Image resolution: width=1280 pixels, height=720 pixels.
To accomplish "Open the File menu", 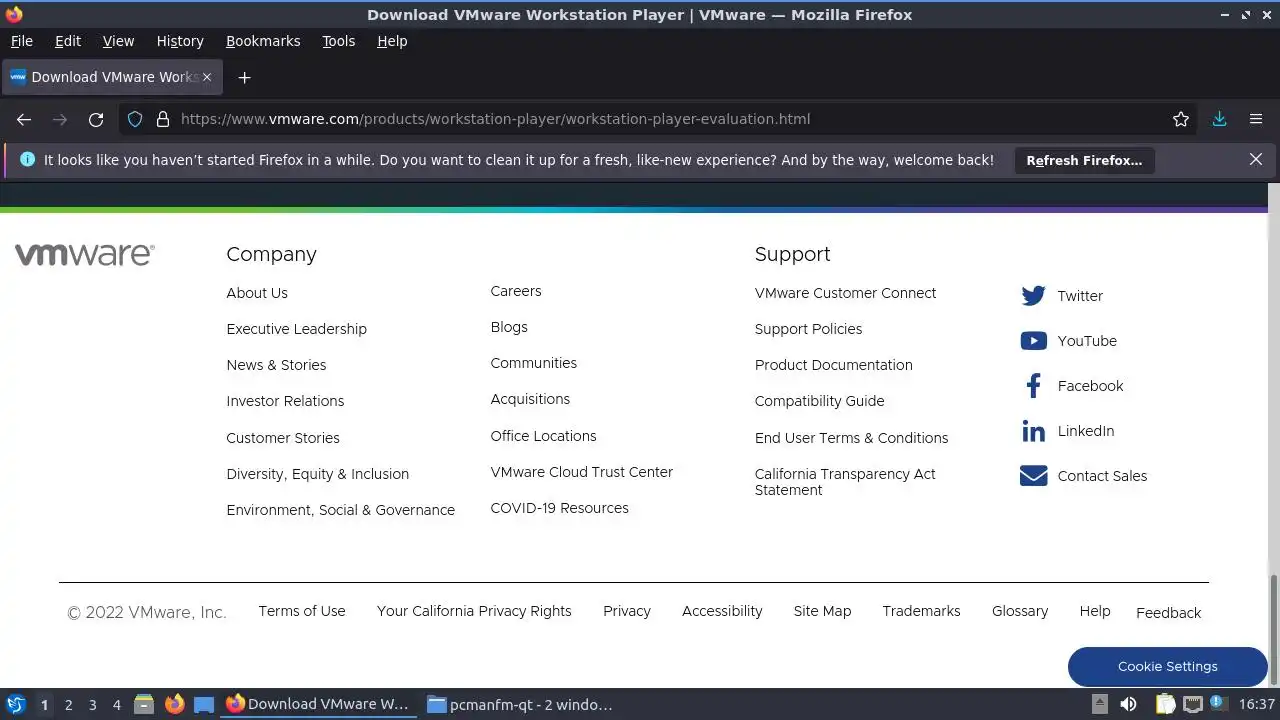I will tap(21, 41).
